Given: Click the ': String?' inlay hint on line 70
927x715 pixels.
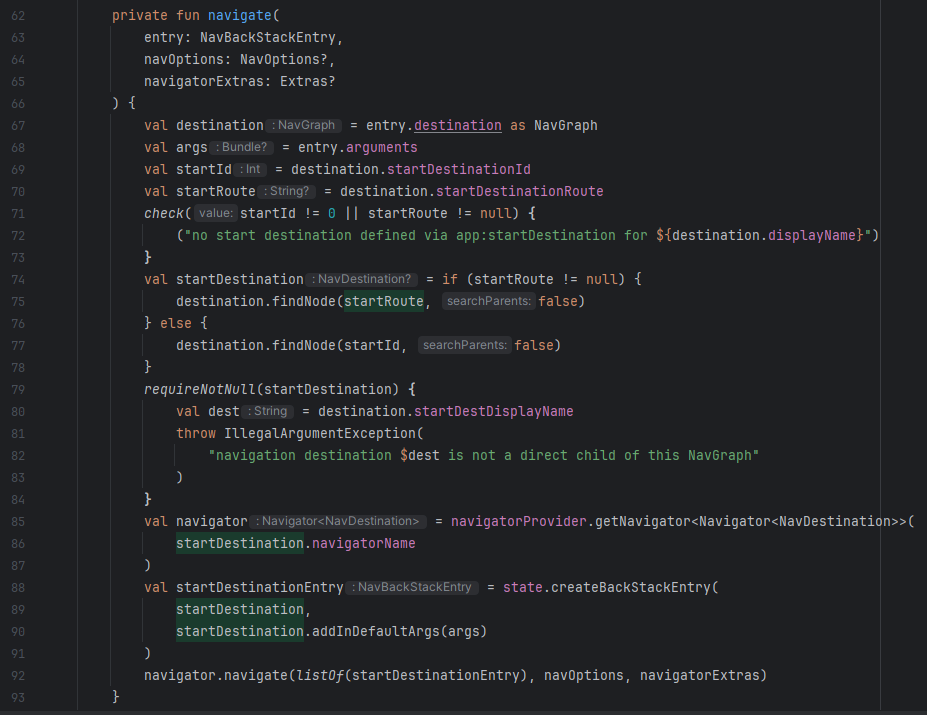Looking at the screenshot, I should 286,191.
